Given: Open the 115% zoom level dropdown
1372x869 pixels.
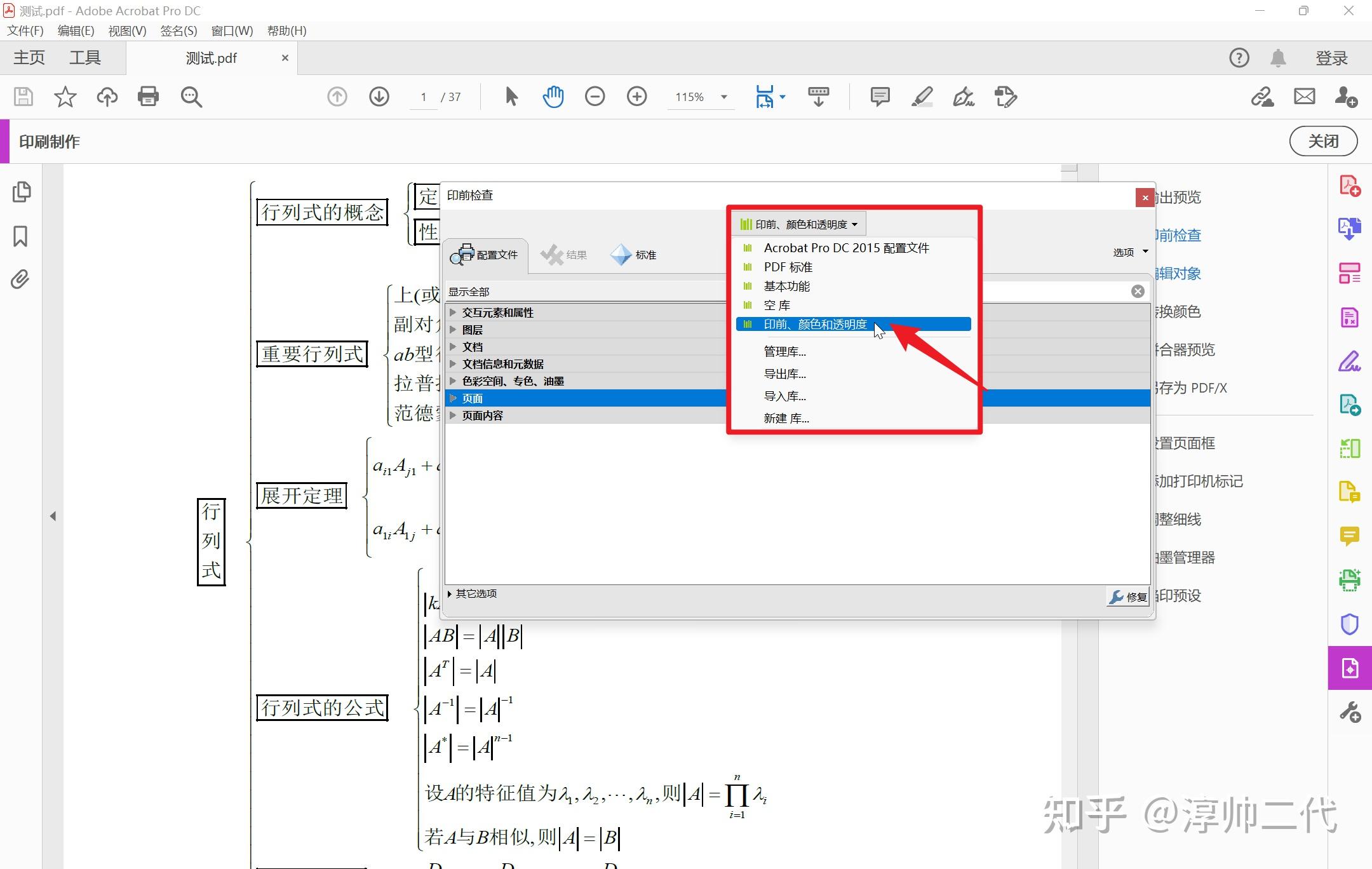Looking at the screenshot, I should [723, 97].
